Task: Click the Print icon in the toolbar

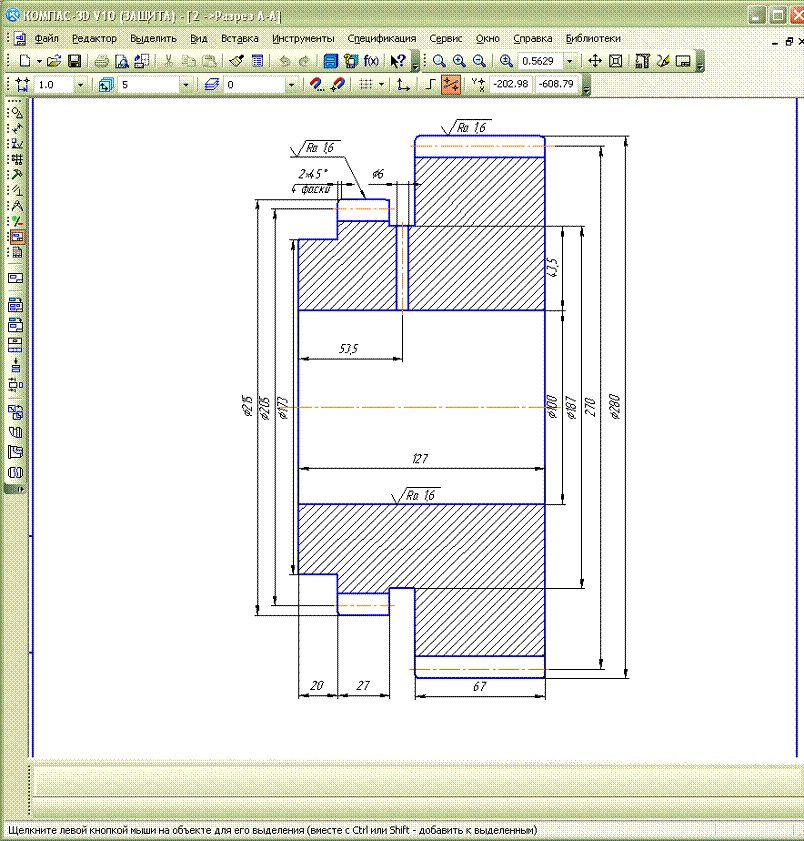Action: pos(102,61)
